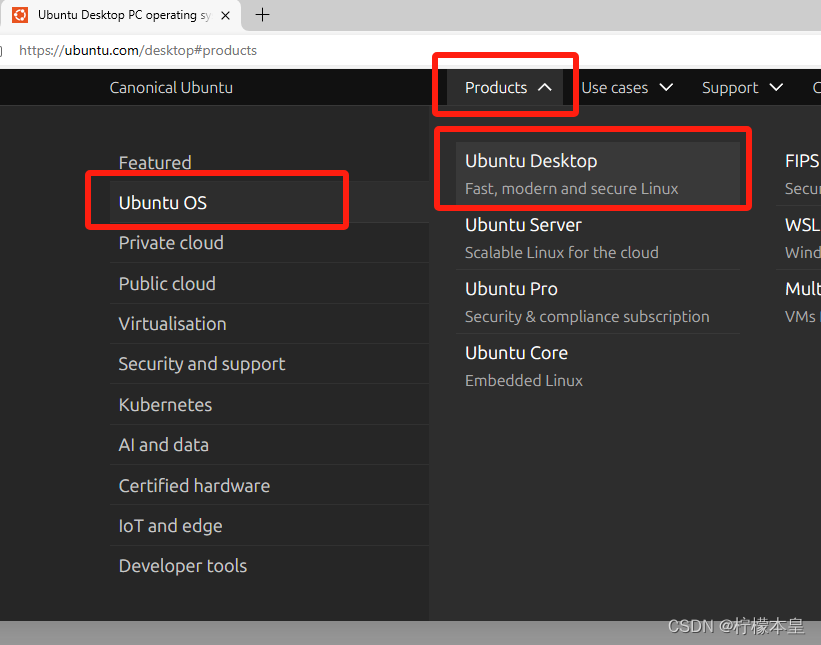Select Ubuntu OS in the sidebar menu
Viewport: 821px width, 645px height.
(162, 202)
